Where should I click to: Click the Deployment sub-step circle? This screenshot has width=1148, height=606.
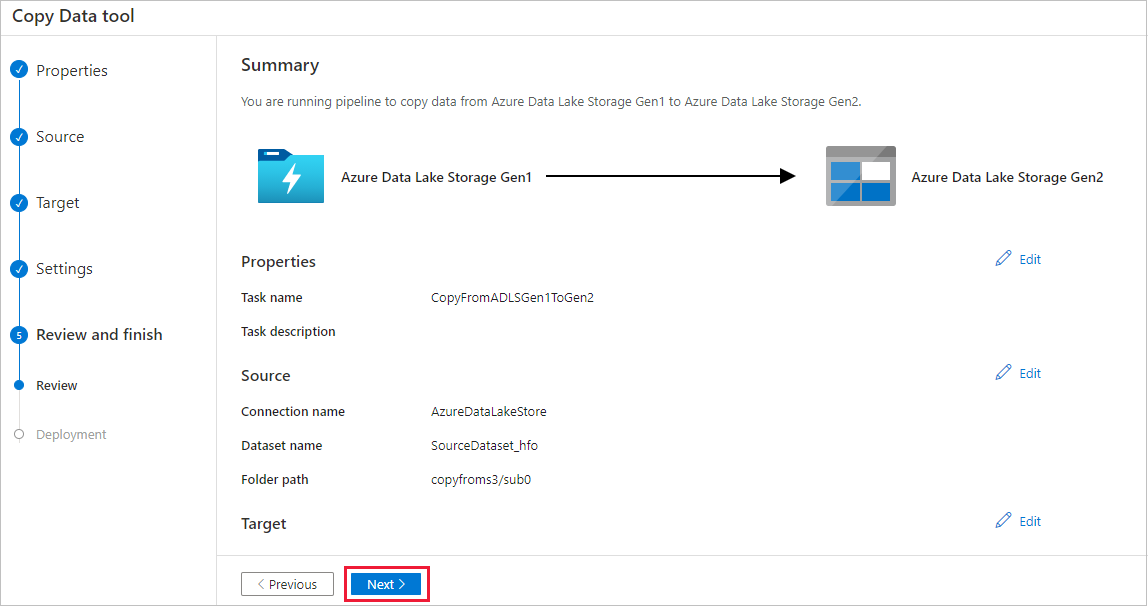point(19,434)
